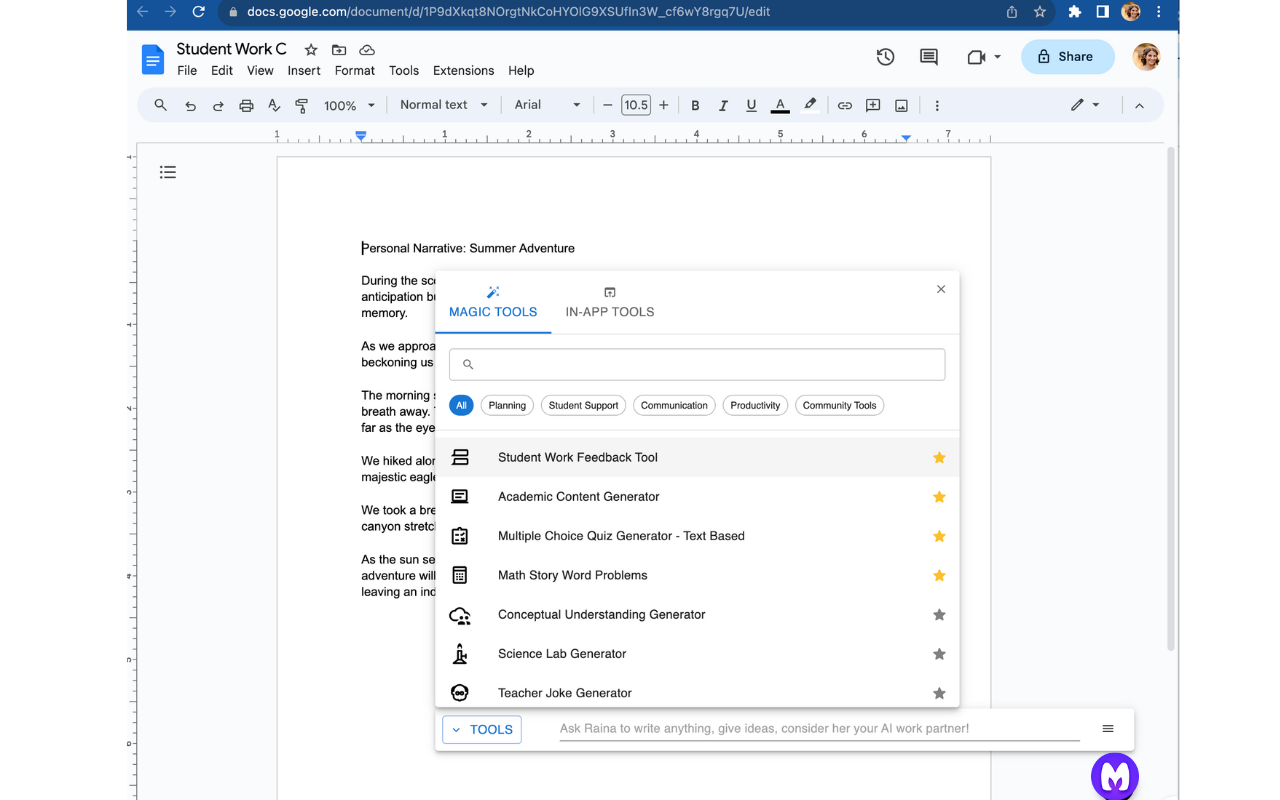Decrease the font size
The height and width of the screenshot is (800, 1280).
607,105
